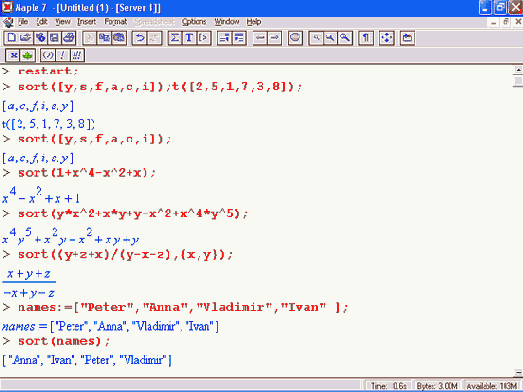Open the Help menu

click(x=254, y=22)
